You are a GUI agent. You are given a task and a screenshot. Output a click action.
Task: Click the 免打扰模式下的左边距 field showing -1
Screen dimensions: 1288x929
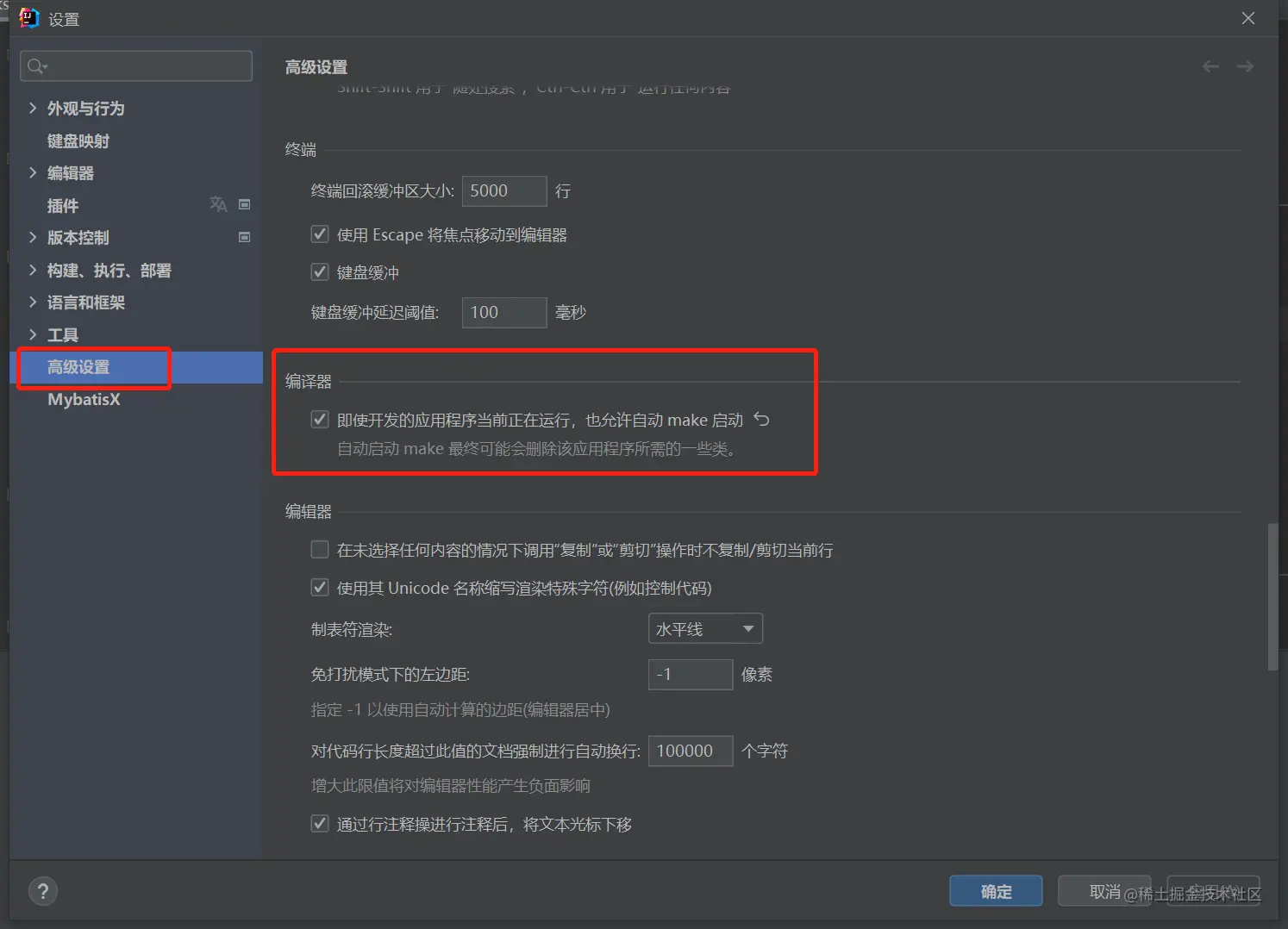click(x=691, y=674)
